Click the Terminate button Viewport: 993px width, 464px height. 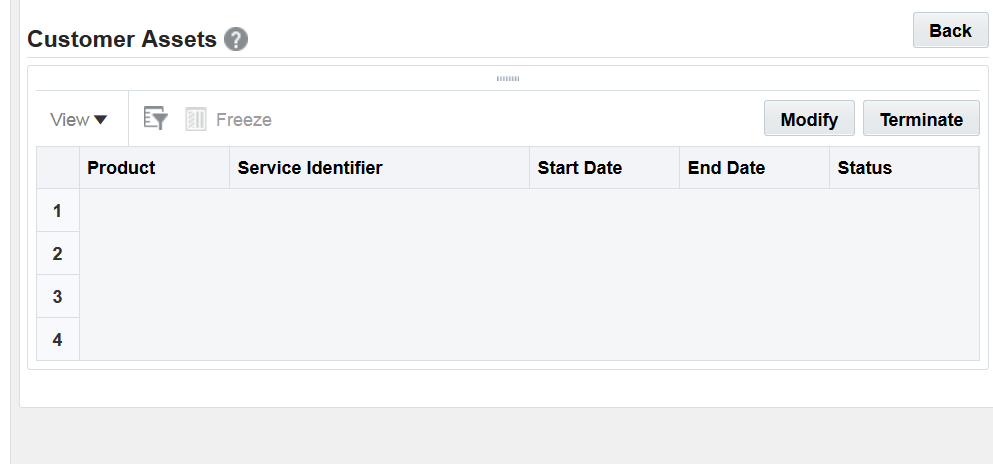(921, 119)
